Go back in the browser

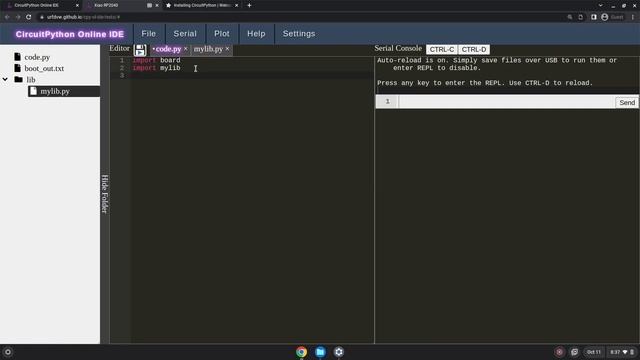(7, 17)
